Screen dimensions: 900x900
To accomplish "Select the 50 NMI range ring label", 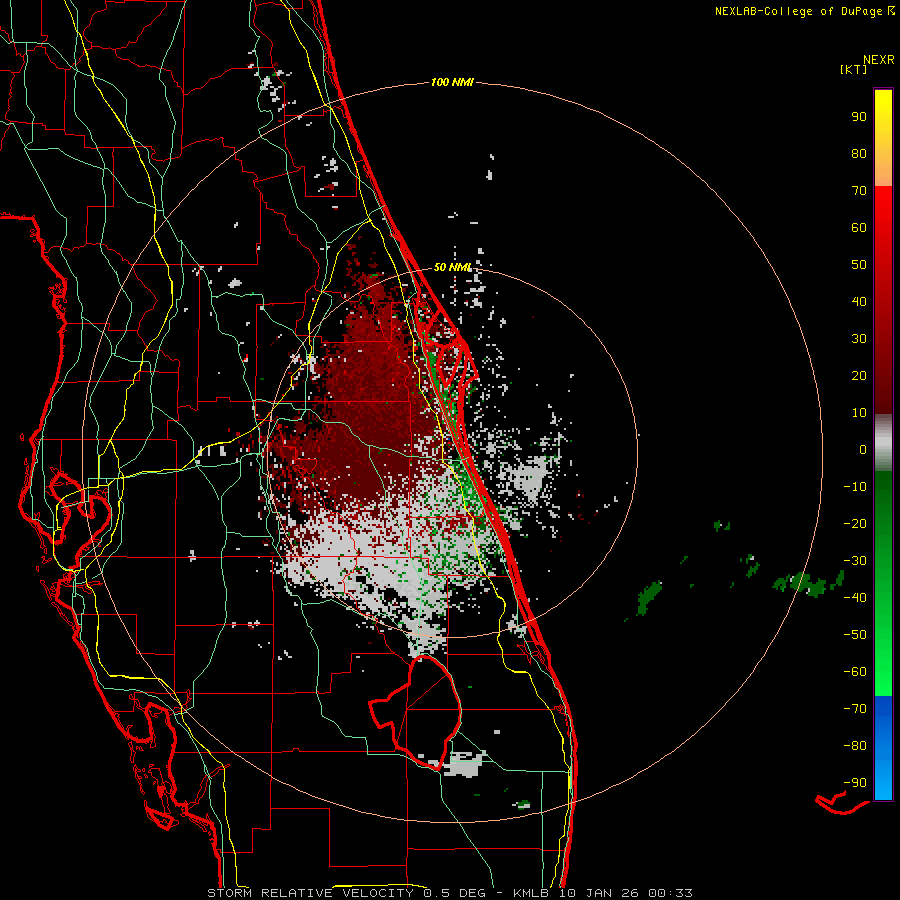I will click(x=452, y=267).
